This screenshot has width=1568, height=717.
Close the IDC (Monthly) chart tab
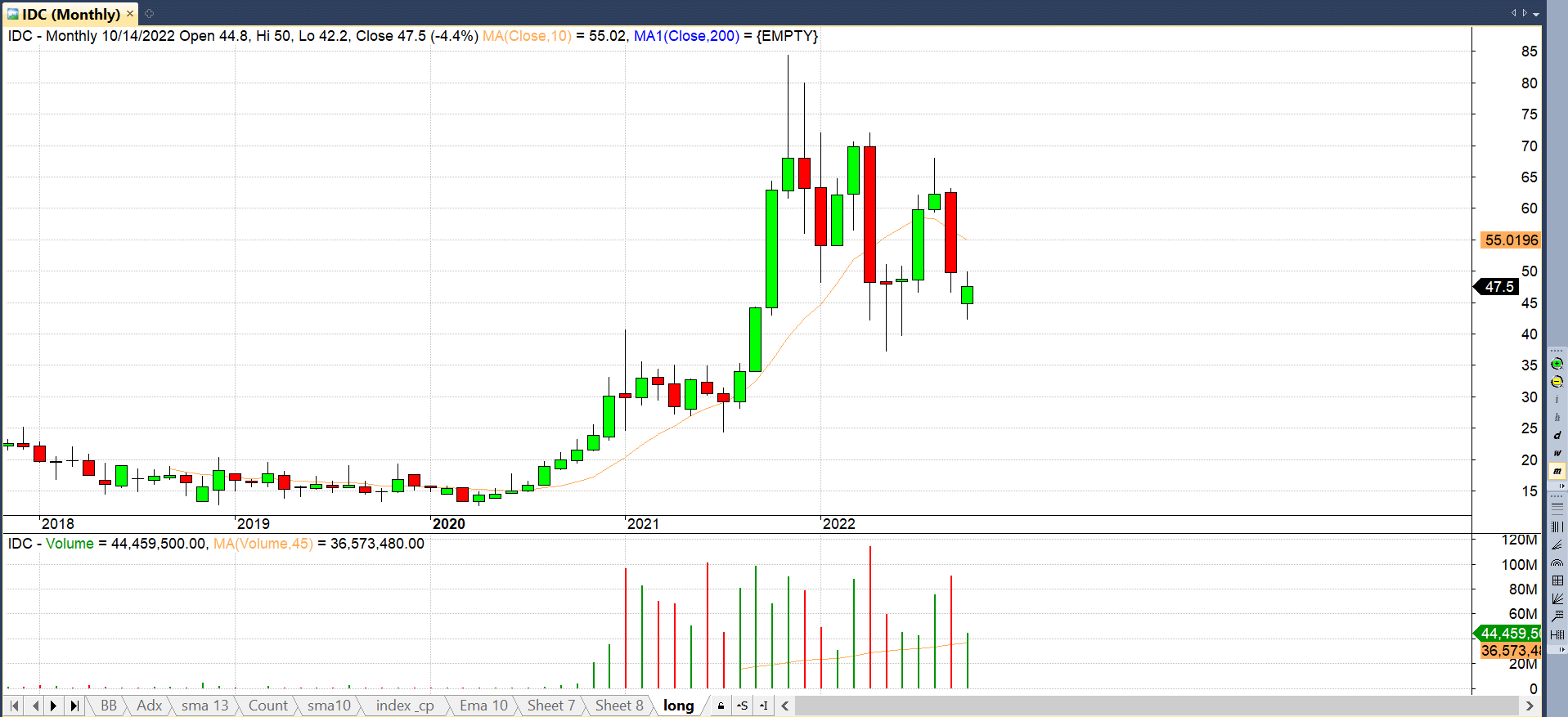(130, 14)
